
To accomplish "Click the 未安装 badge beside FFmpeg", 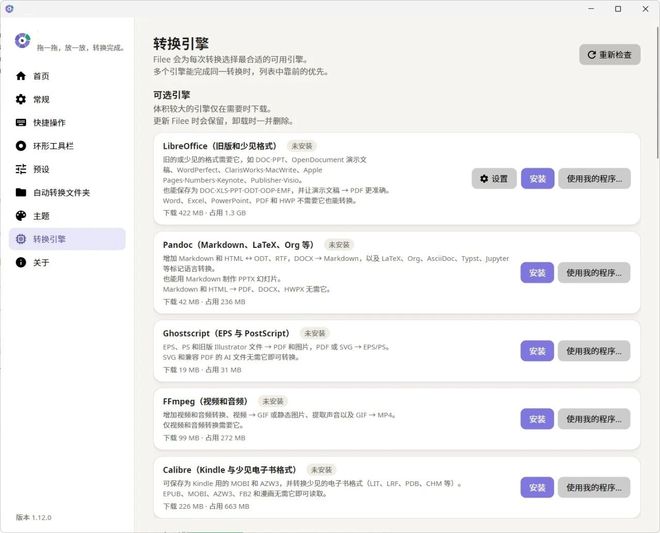I will pyautogui.click(x=273, y=401).
